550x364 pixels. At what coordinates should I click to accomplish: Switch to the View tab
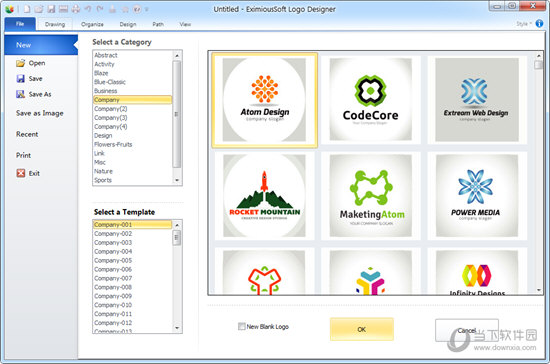tap(185, 24)
